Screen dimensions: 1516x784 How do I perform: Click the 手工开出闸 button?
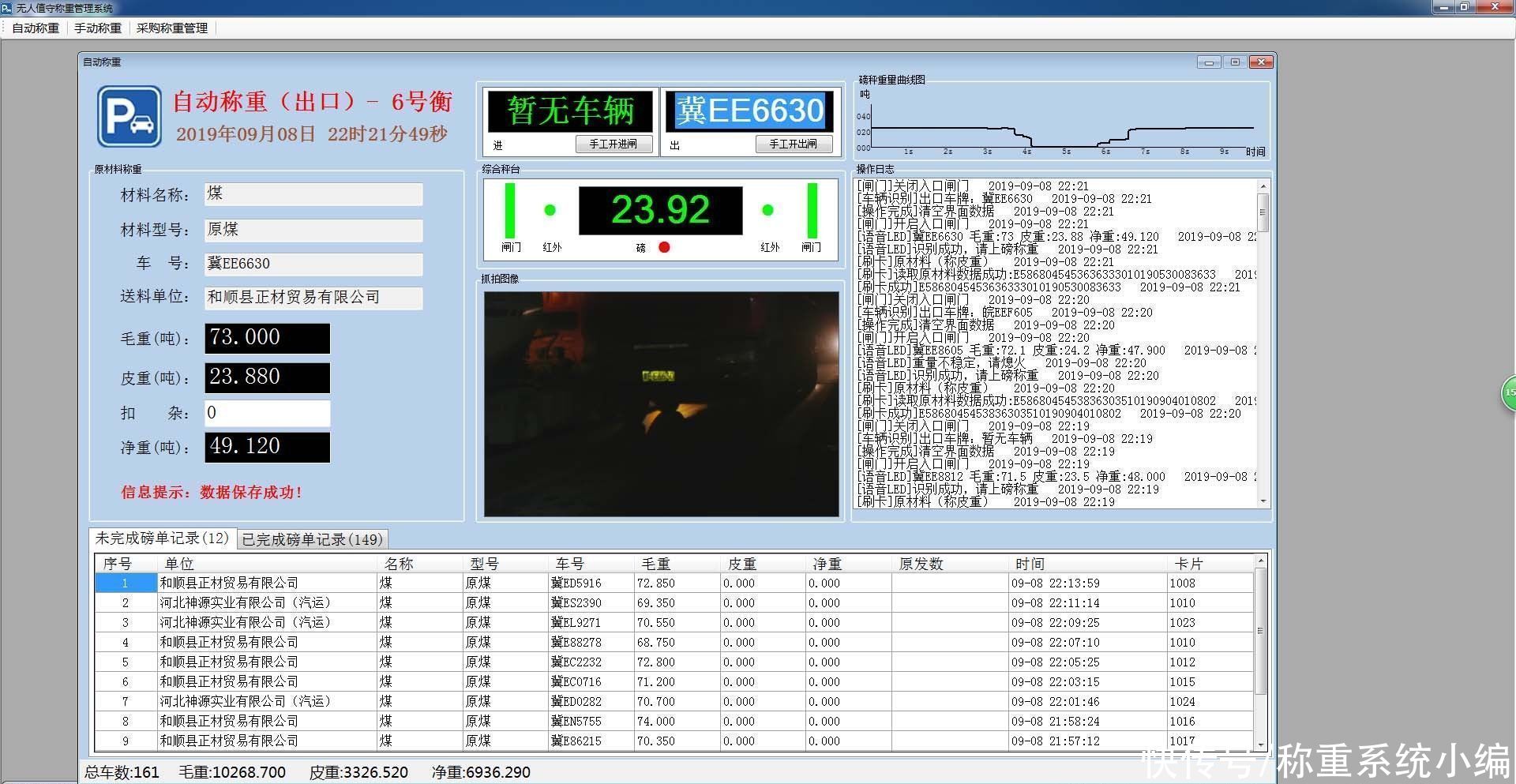click(794, 144)
